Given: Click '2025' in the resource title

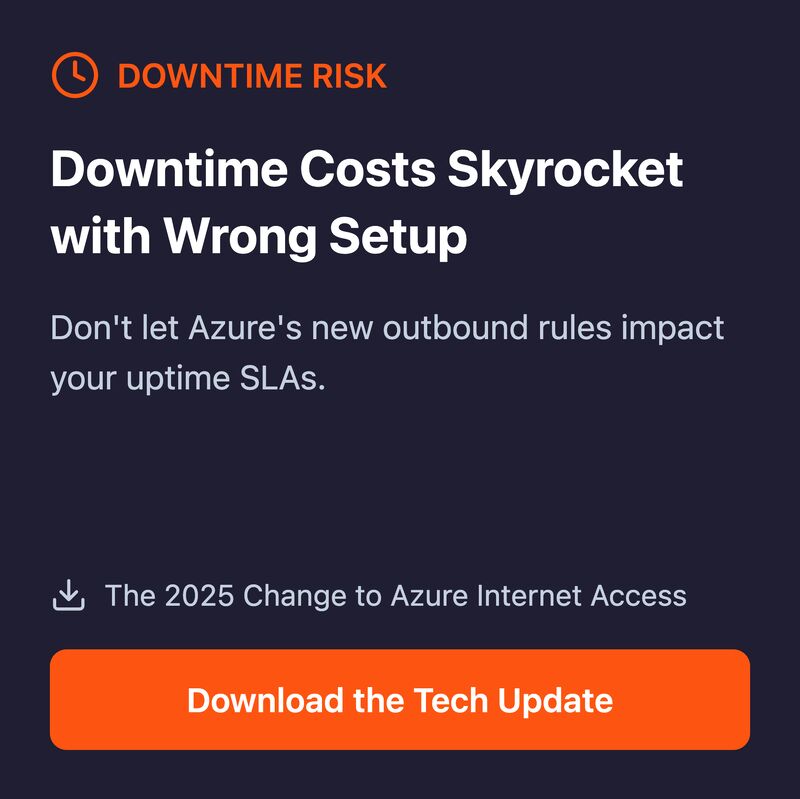Looking at the screenshot, I should pyautogui.click(x=199, y=595).
